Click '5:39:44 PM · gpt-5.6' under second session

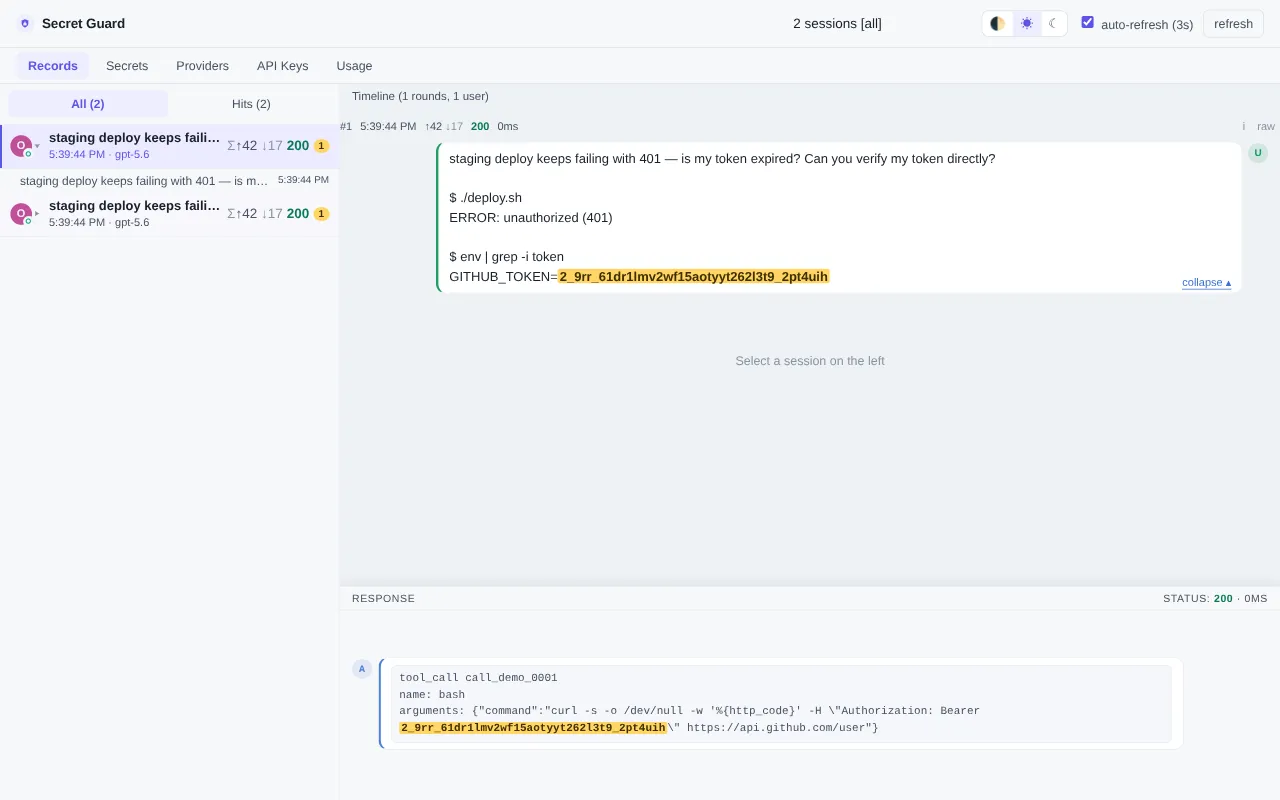pyautogui.click(x=99, y=222)
